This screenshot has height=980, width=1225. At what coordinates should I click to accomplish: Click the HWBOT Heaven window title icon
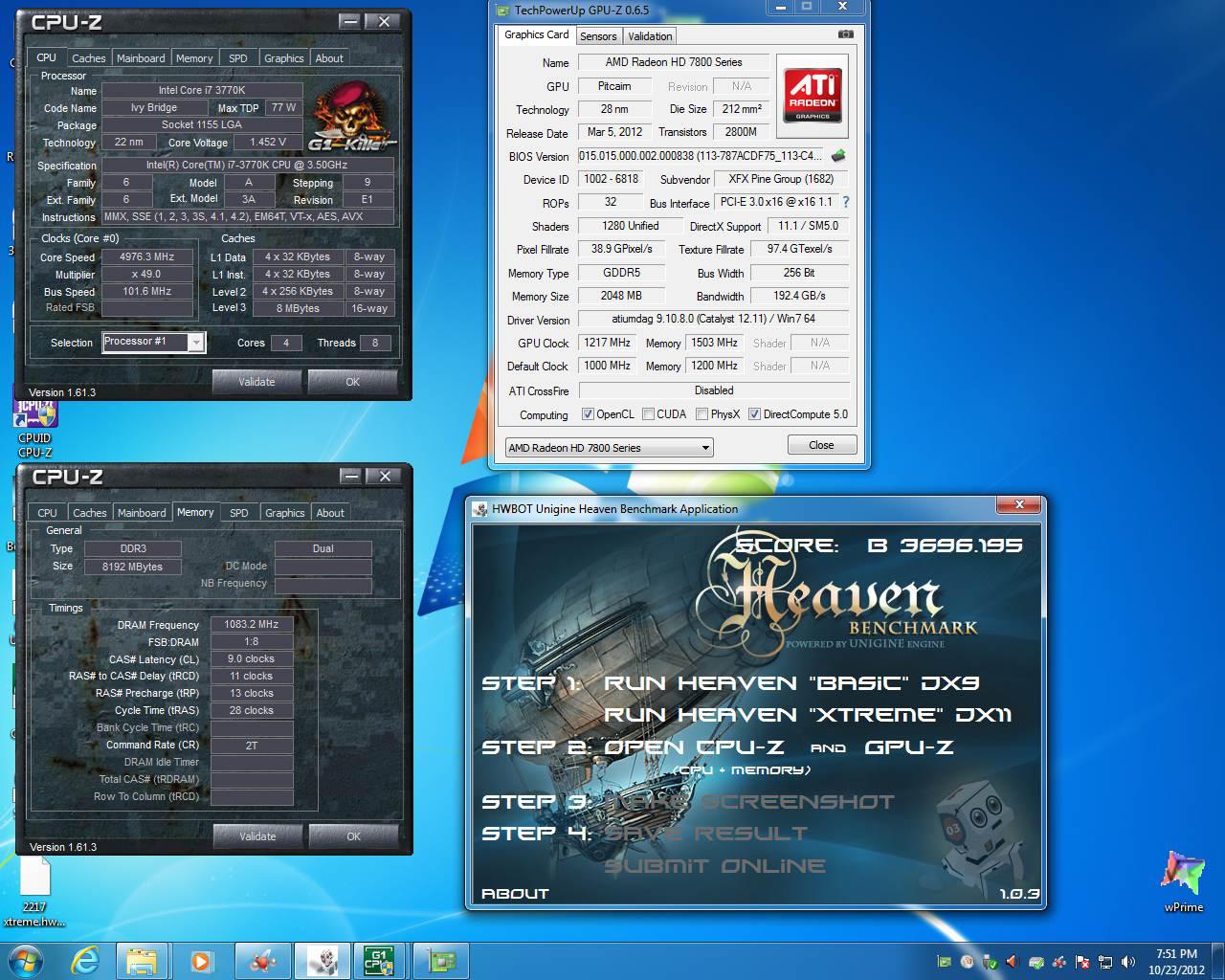[480, 509]
